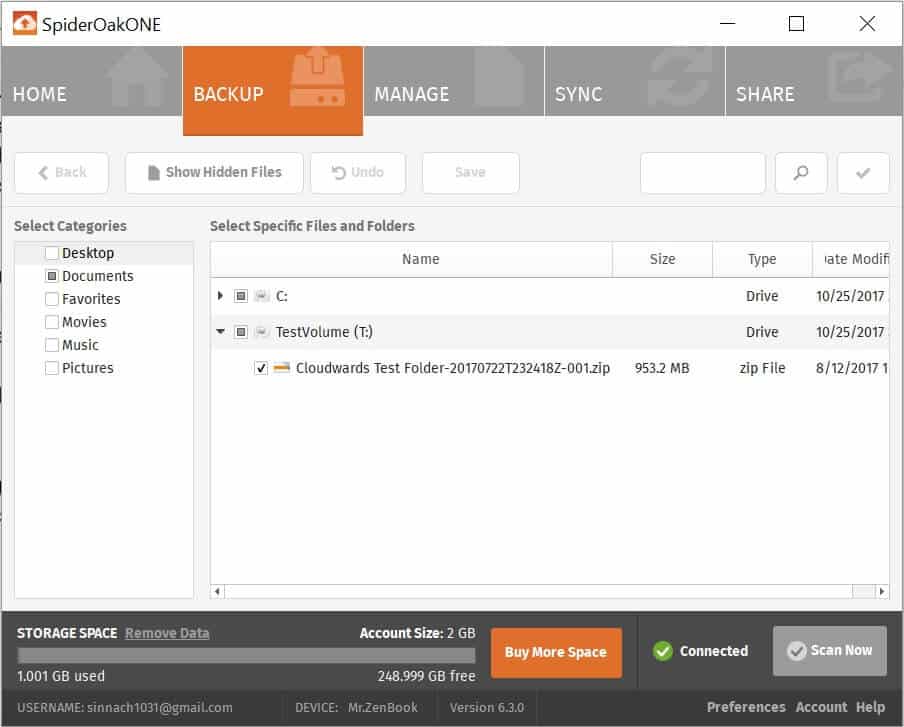
Task: Click the zip file icon next to Cloudwards Test Folder
Action: click(x=281, y=367)
